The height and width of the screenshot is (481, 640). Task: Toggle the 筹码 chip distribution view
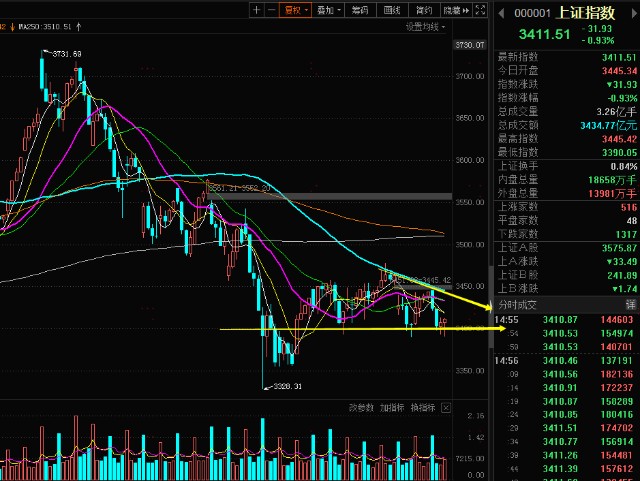point(360,10)
